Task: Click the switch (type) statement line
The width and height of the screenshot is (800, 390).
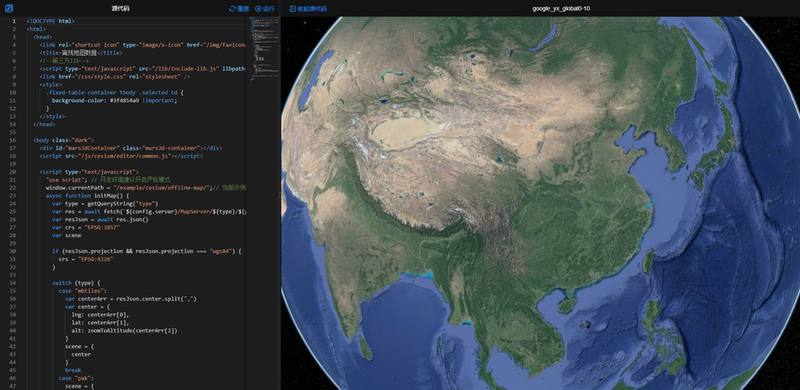Action: 77,283
